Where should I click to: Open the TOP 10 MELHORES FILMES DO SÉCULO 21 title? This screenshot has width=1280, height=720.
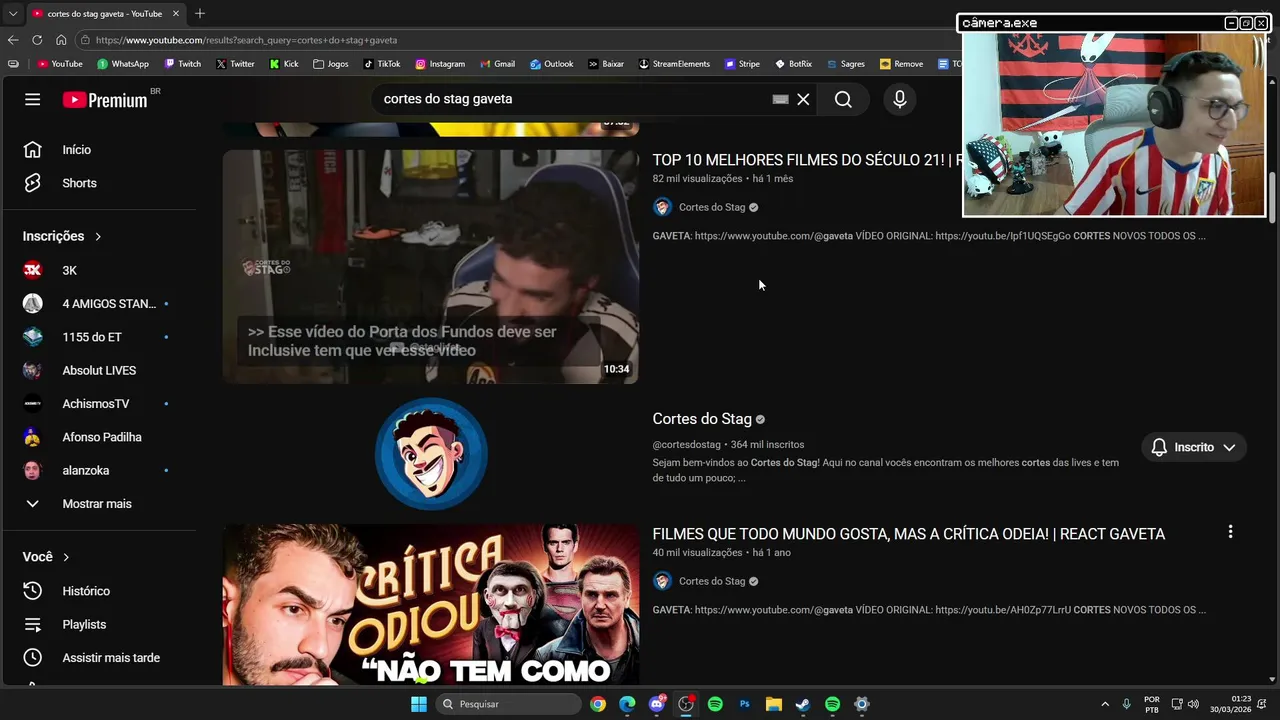tap(805, 160)
